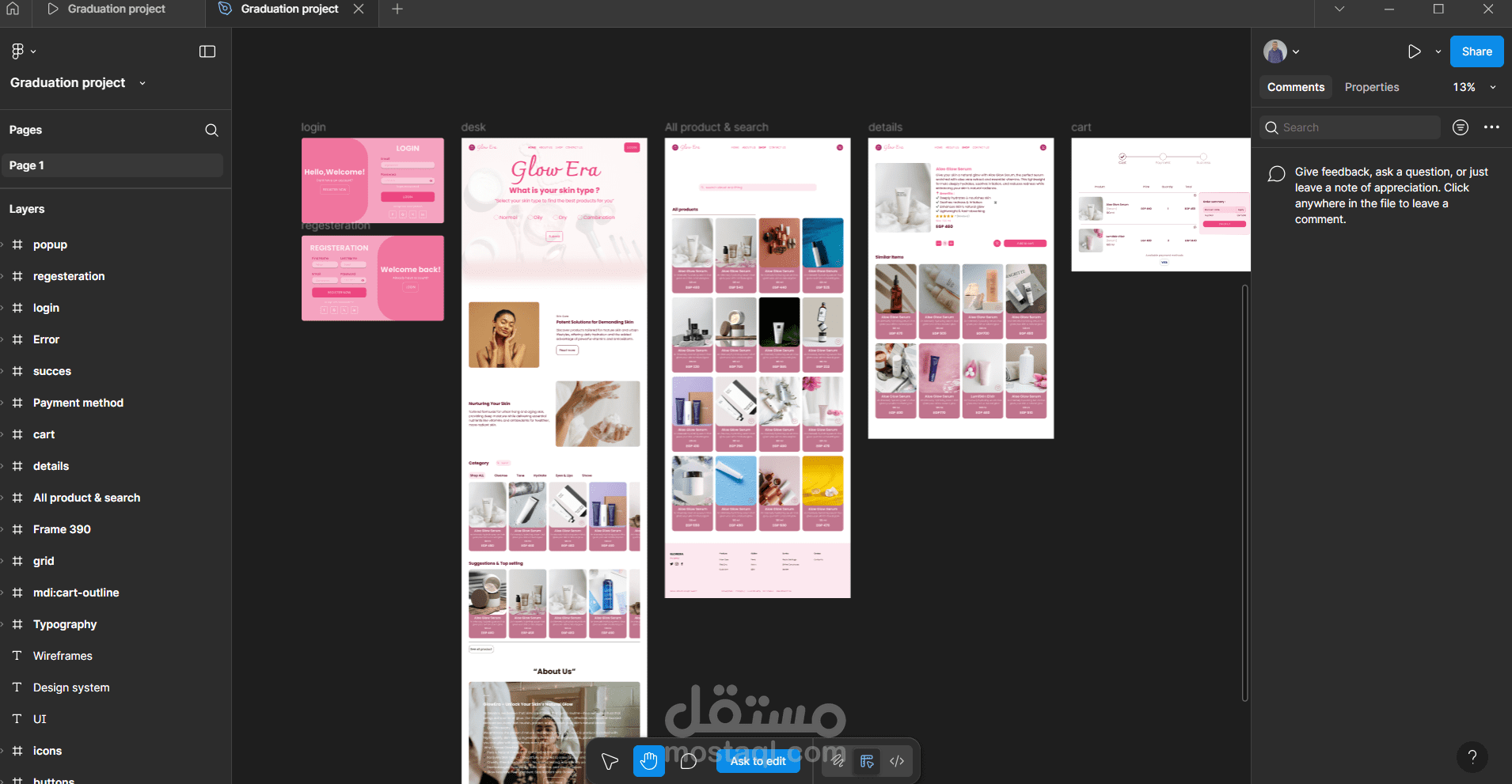
Task: Click the details frame label on canvas
Action: click(x=885, y=127)
